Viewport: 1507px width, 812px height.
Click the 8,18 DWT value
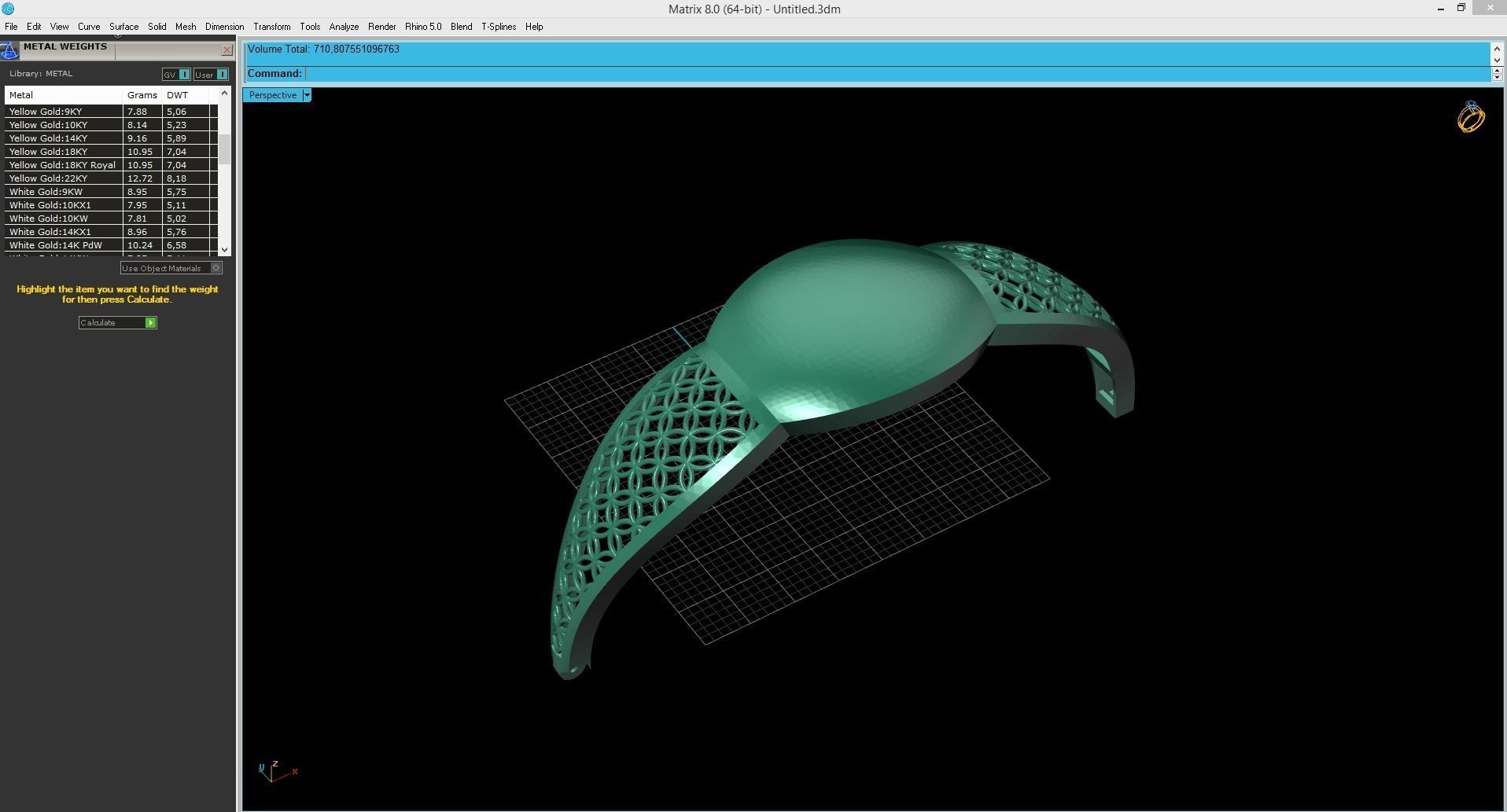click(x=176, y=178)
